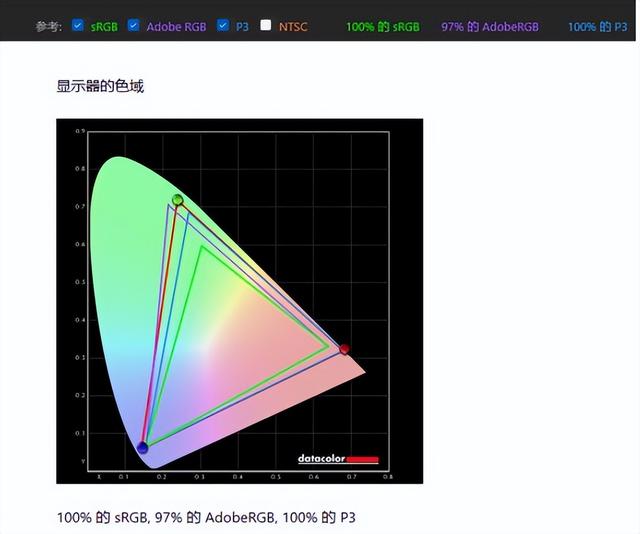Click the gamut summary caption below chart

(x=206, y=518)
